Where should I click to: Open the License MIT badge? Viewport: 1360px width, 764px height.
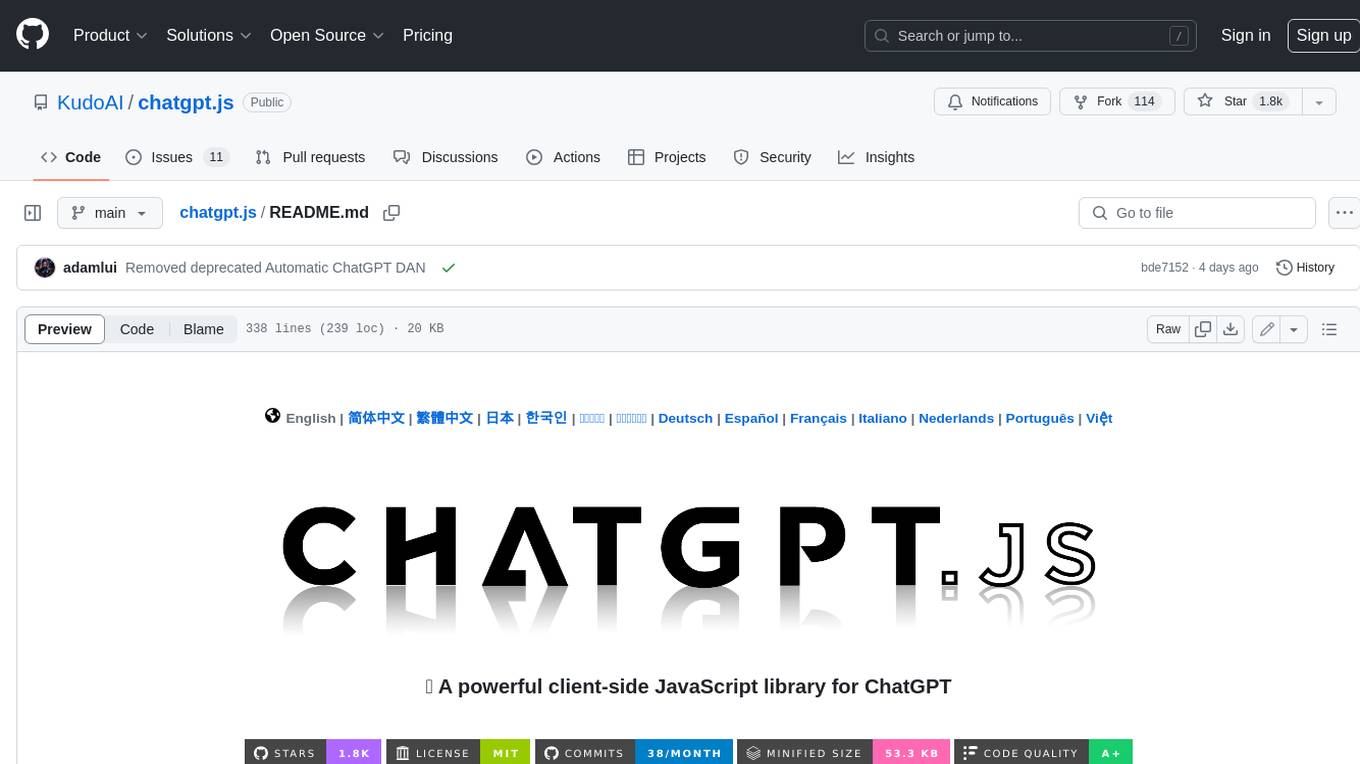(458, 752)
